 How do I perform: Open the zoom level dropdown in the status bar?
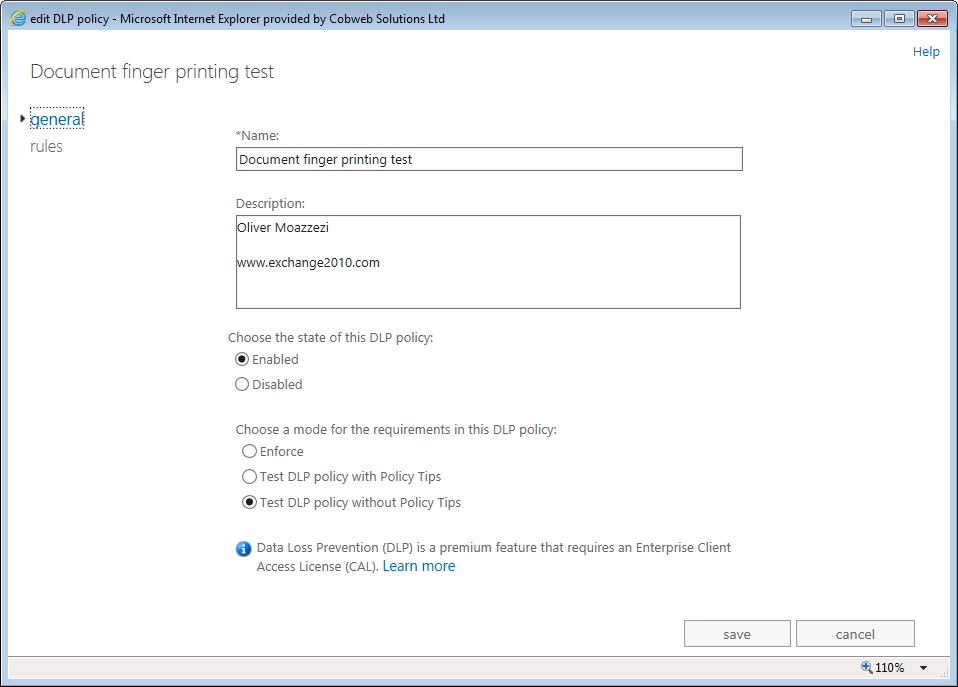922,667
